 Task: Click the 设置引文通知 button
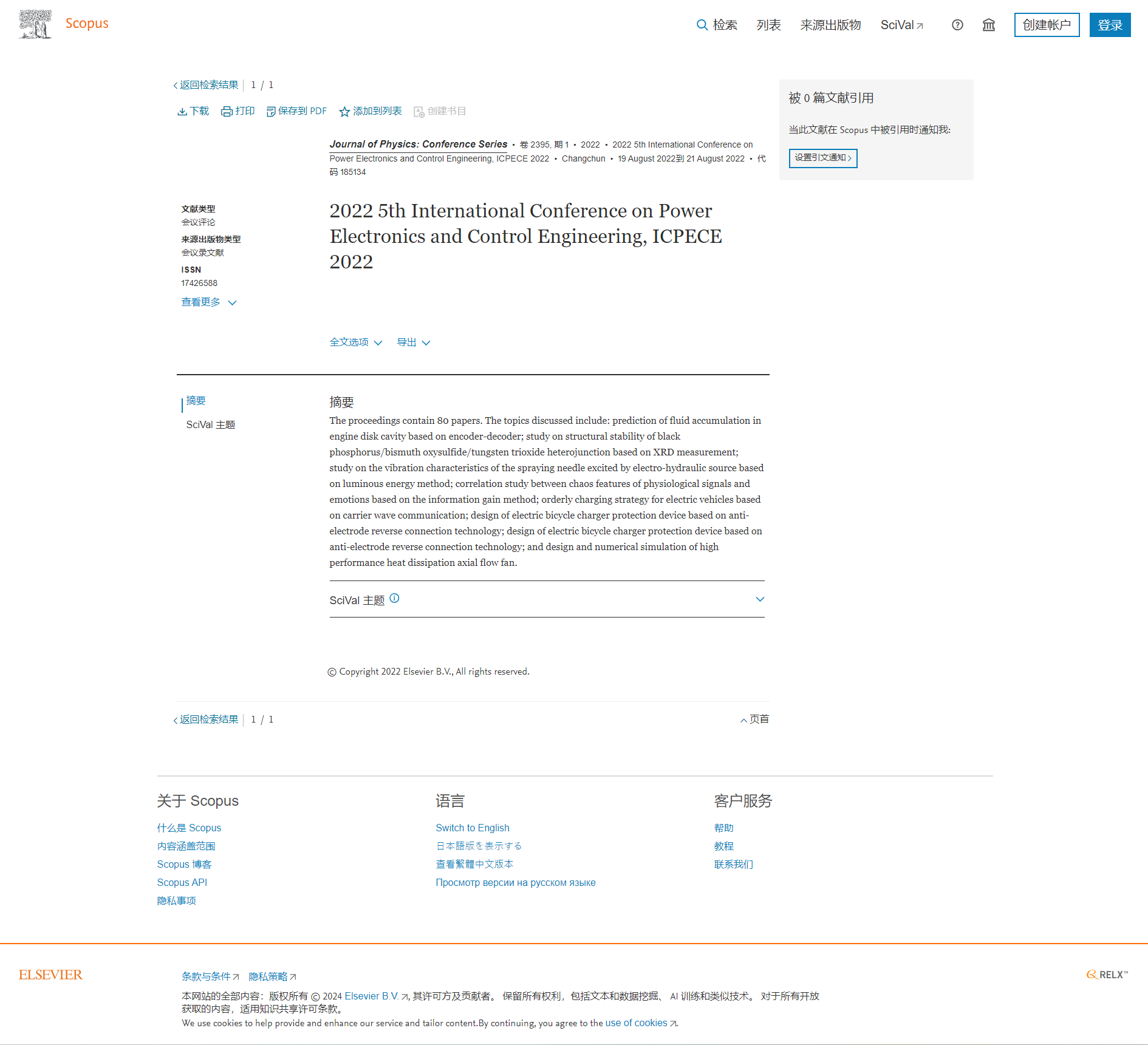(x=823, y=158)
